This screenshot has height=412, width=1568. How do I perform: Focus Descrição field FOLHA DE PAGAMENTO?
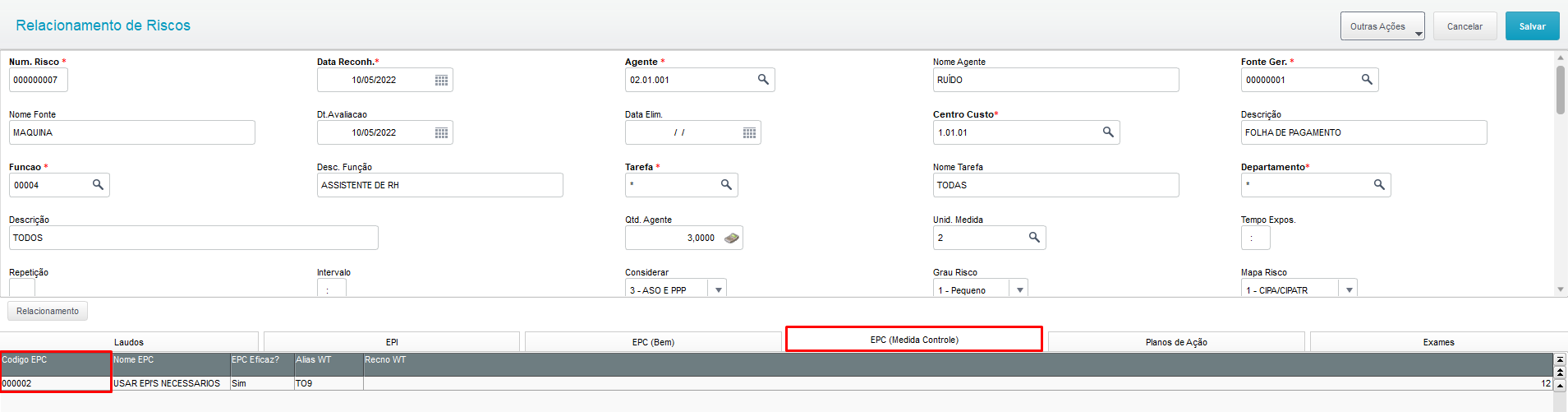(x=1363, y=132)
